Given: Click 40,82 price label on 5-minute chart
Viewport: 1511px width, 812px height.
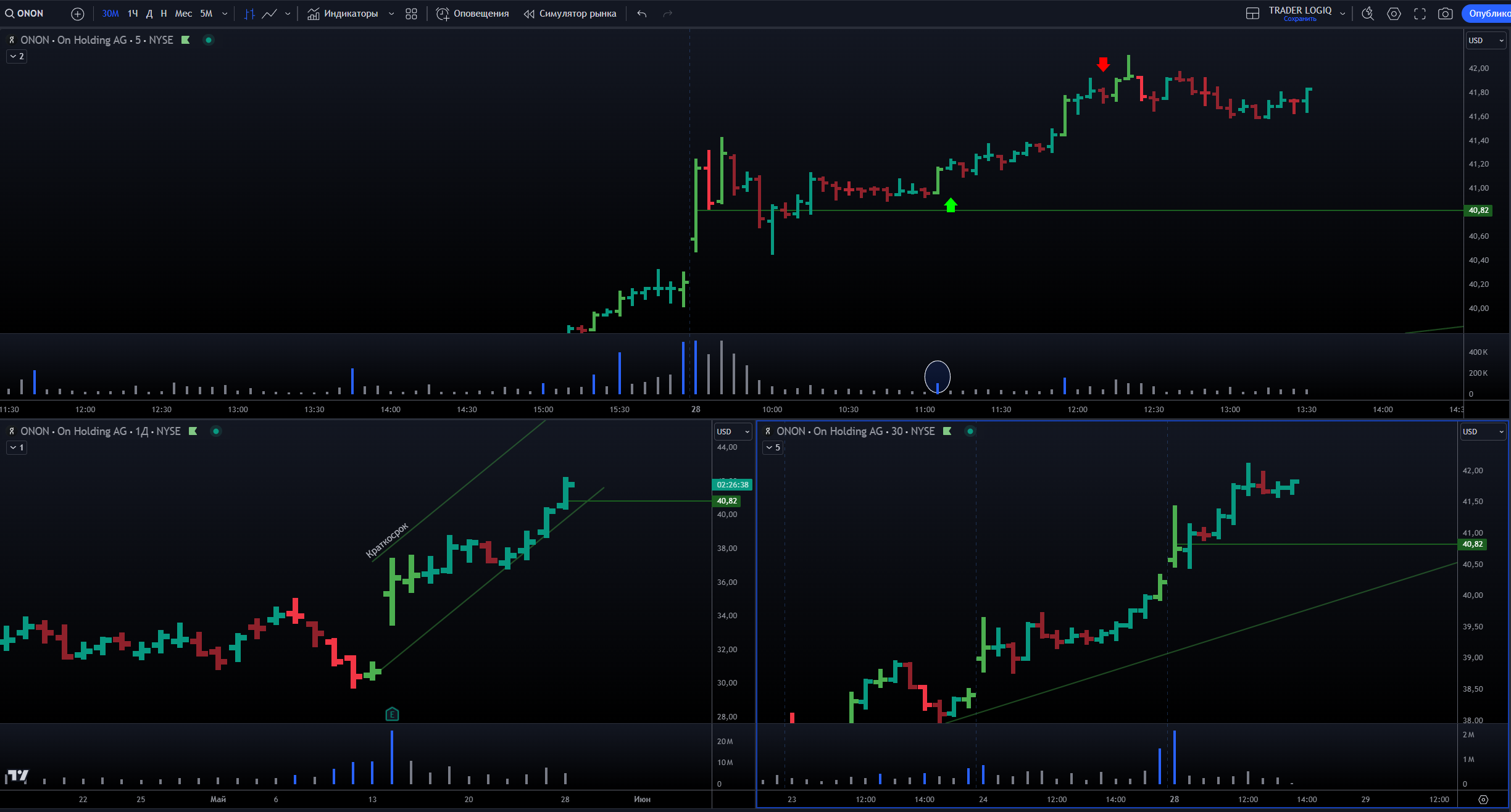Looking at the screenshot, I should pos(1478,210).
